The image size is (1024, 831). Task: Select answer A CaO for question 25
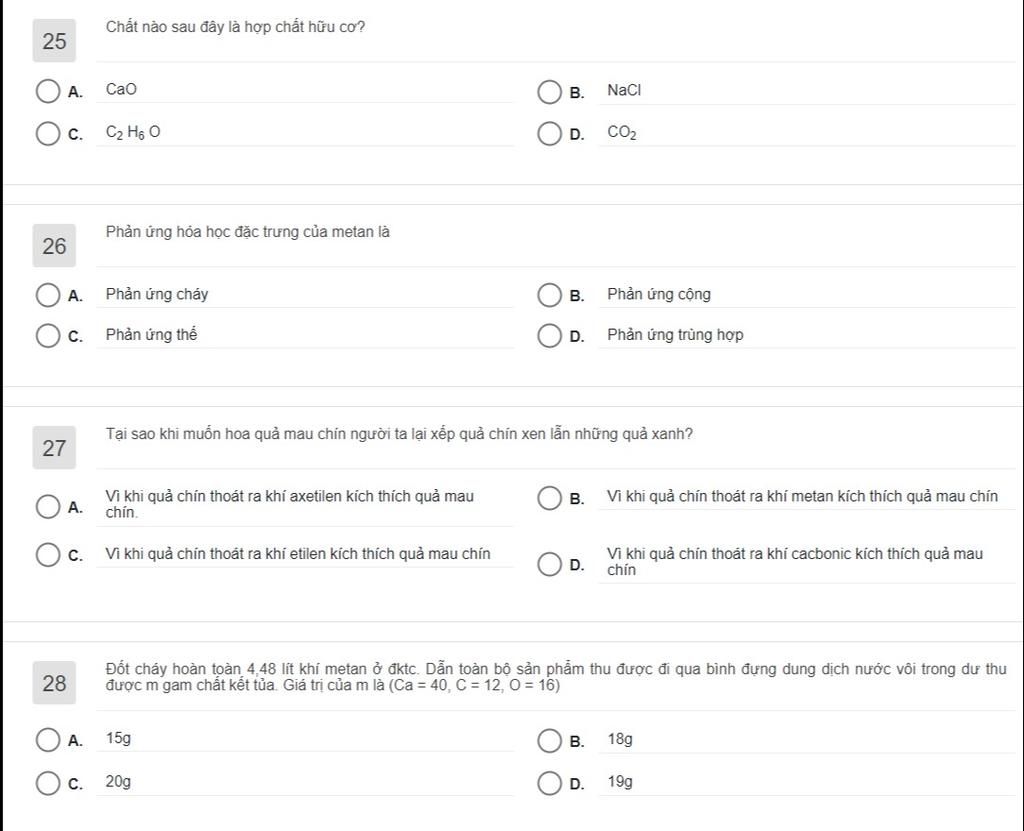point(48,91)
